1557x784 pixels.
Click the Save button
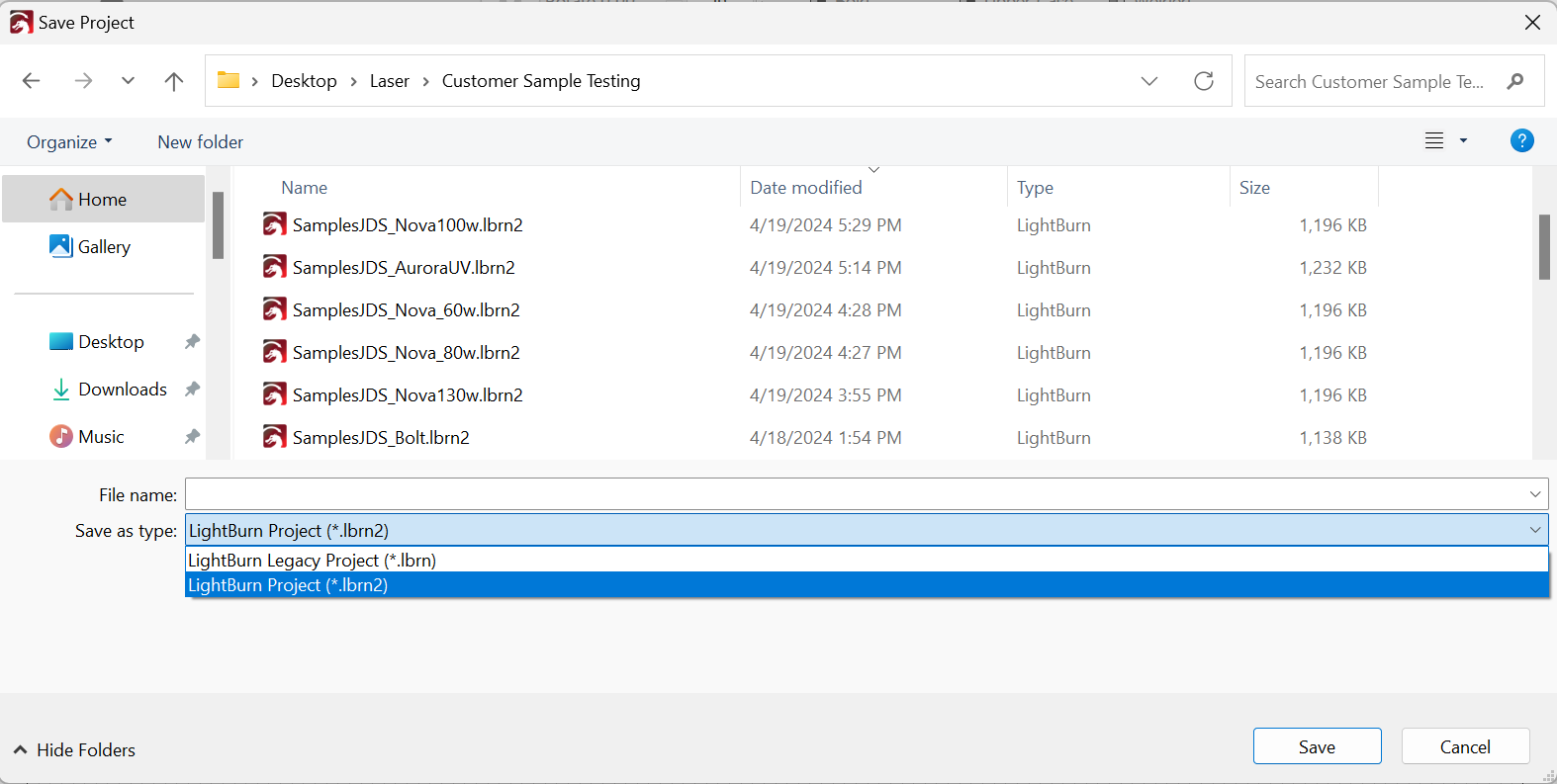coord(1317,746)
